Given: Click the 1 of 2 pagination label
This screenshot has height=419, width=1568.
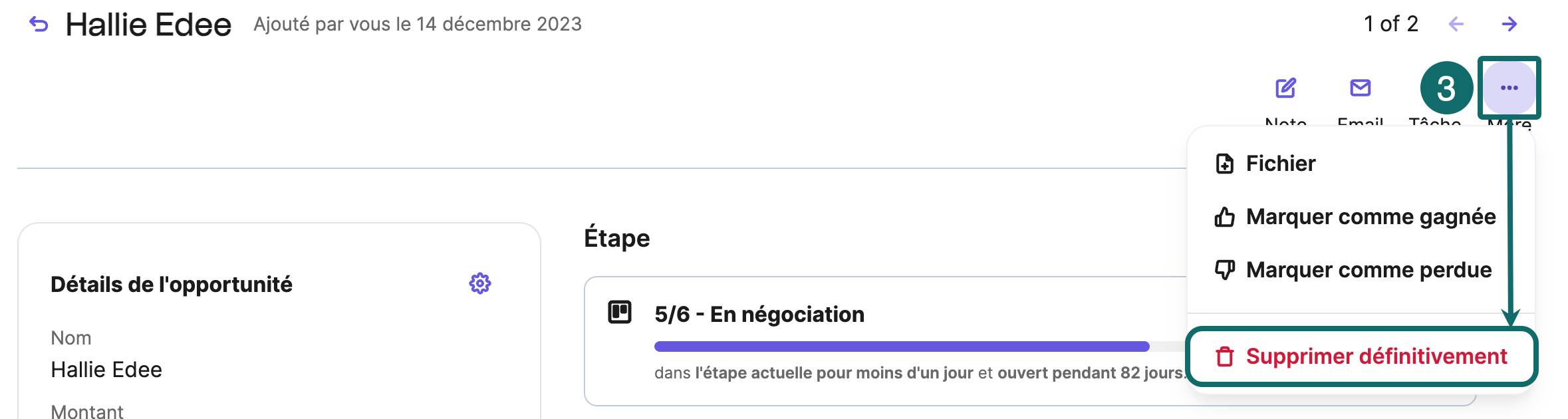Looking at the screenshot, I should tap(1390, 24).
